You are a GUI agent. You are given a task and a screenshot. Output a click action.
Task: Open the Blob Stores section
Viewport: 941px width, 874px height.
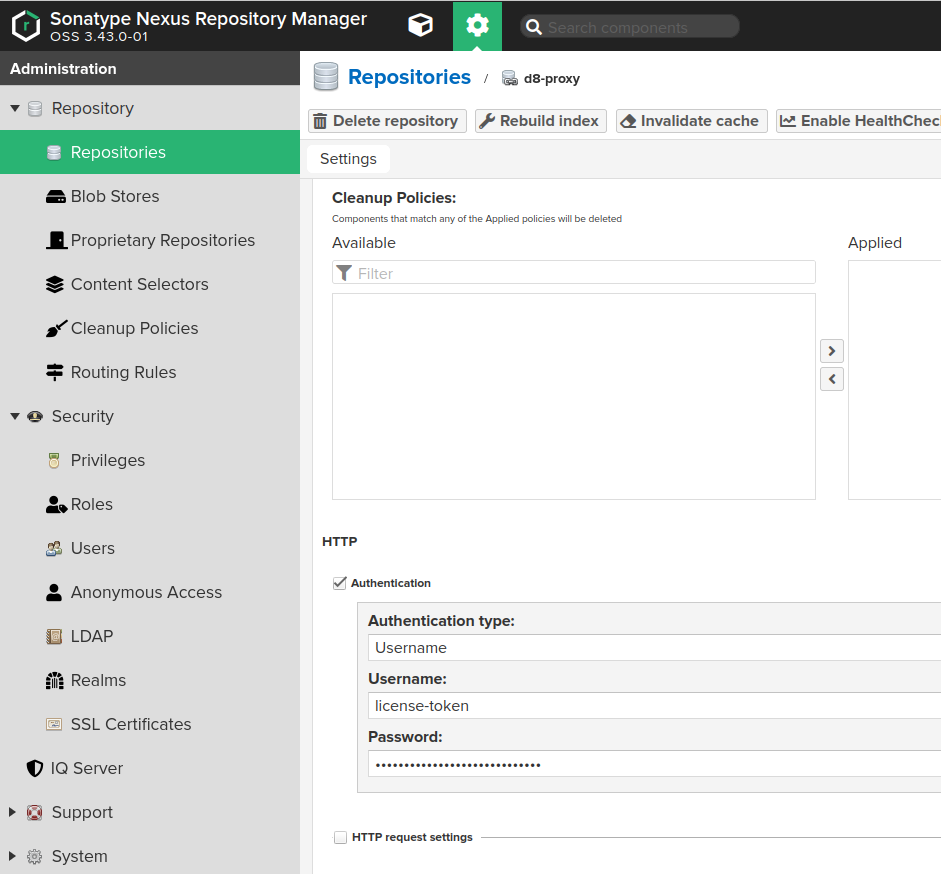pyautogui.click(x=104, y=196)
